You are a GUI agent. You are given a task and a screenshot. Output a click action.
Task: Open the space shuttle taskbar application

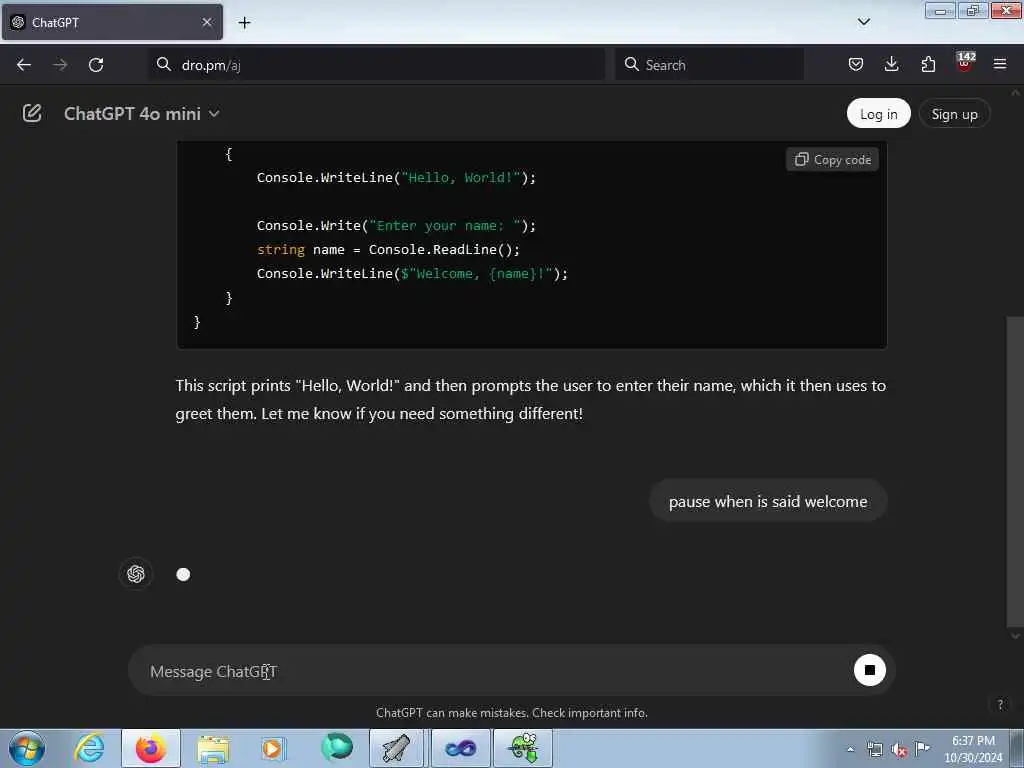(398, 748)
